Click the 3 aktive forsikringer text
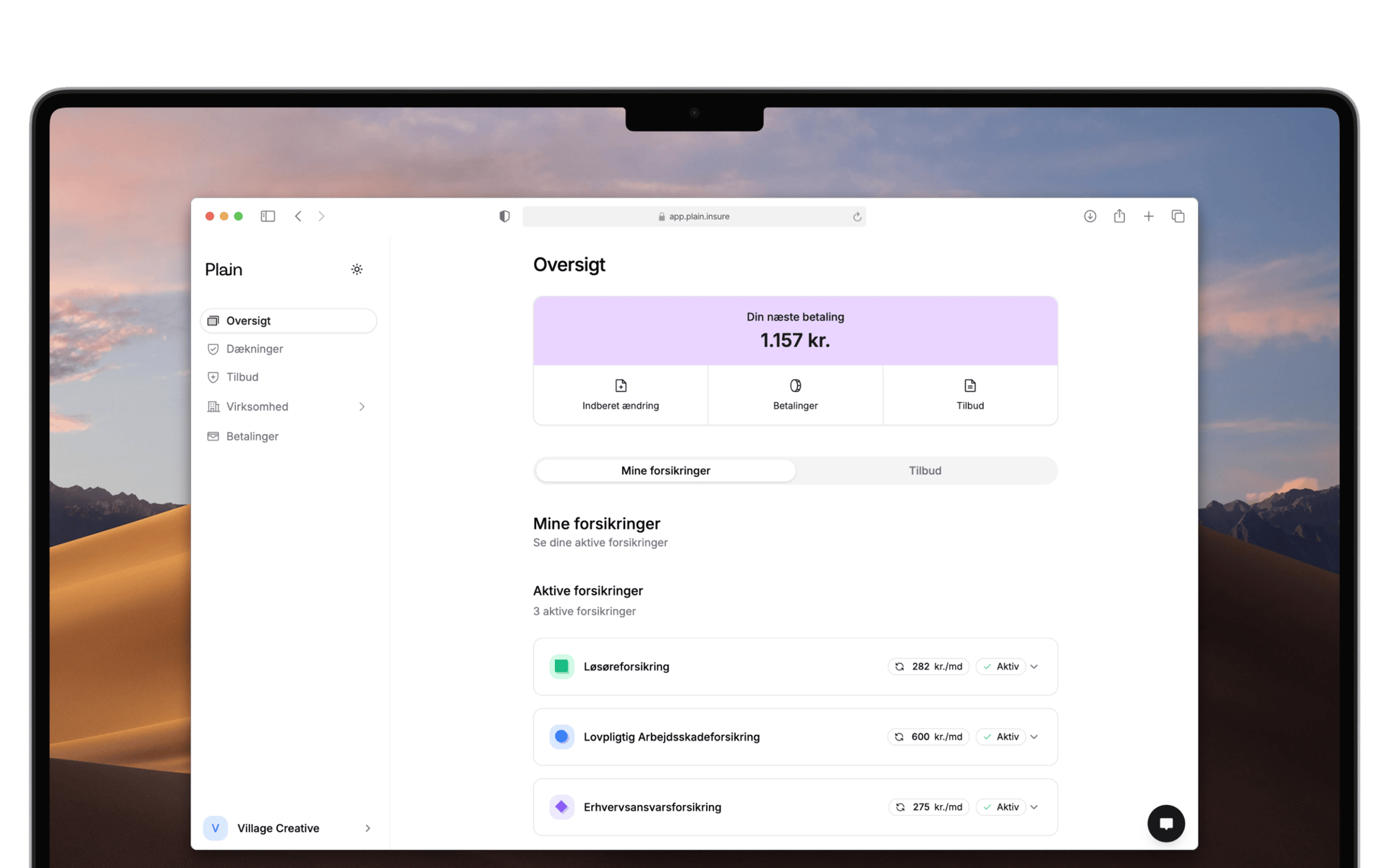Image resolution: width=1389 pixels, height=868 pixels. coord(585,611)
